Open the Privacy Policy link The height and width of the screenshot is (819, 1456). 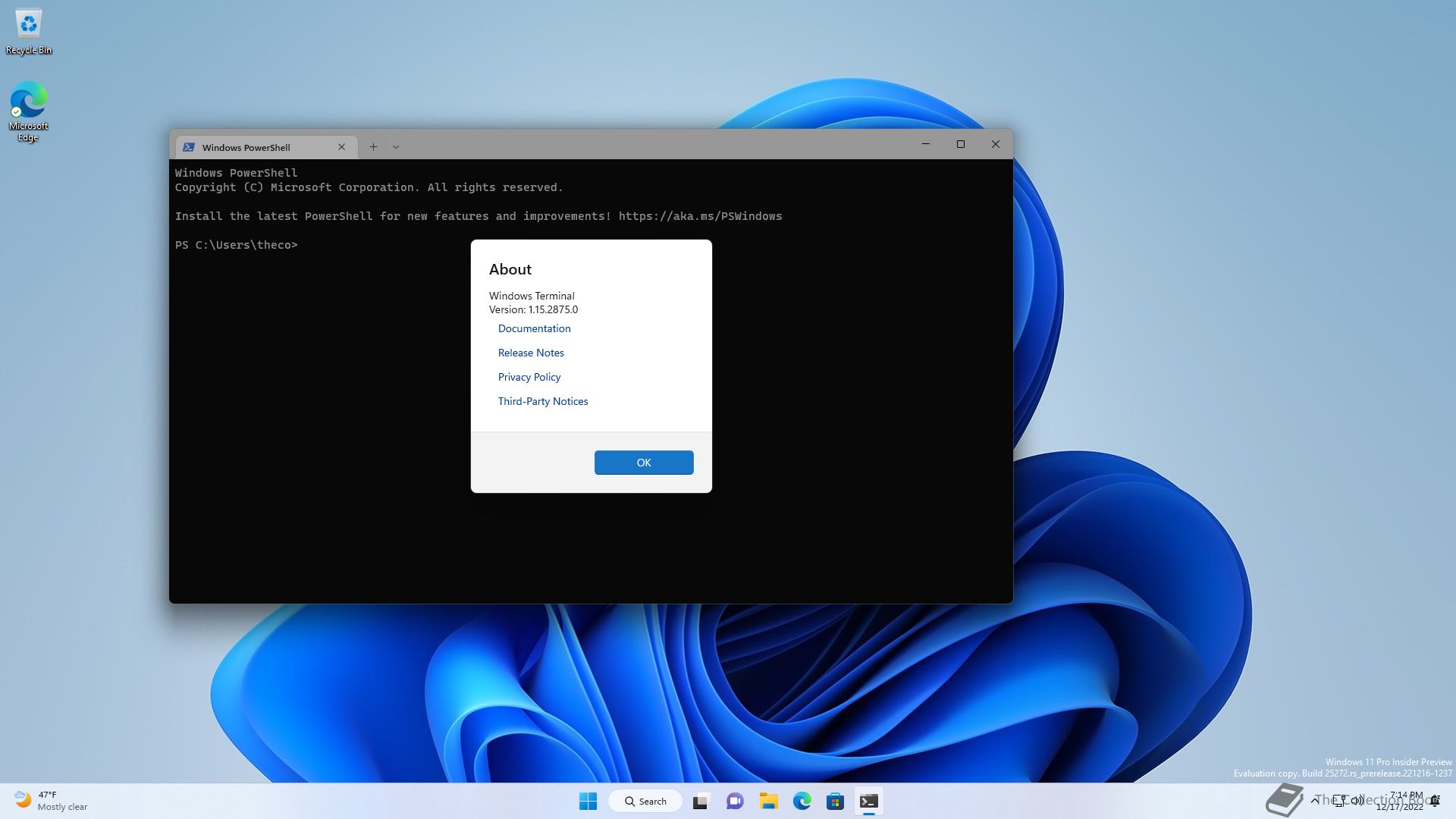point(529,377)
